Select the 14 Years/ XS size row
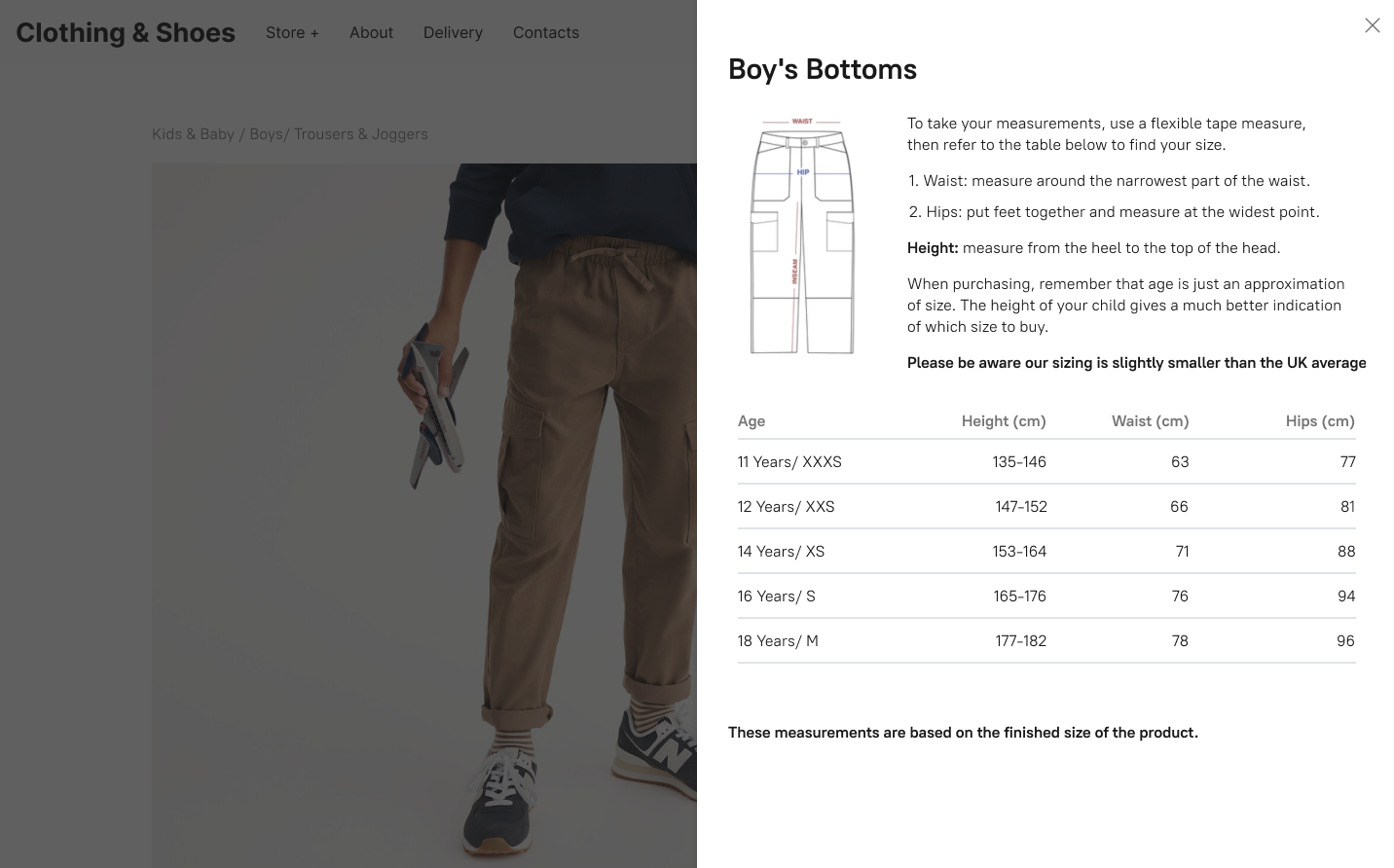The image size is (1394, 868). (781, 551)
